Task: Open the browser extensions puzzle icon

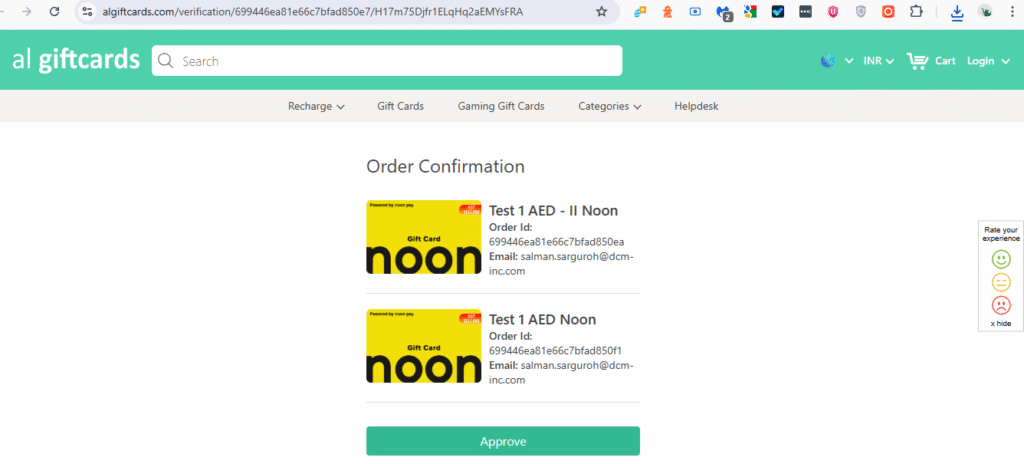Action: tap(916, 12)
